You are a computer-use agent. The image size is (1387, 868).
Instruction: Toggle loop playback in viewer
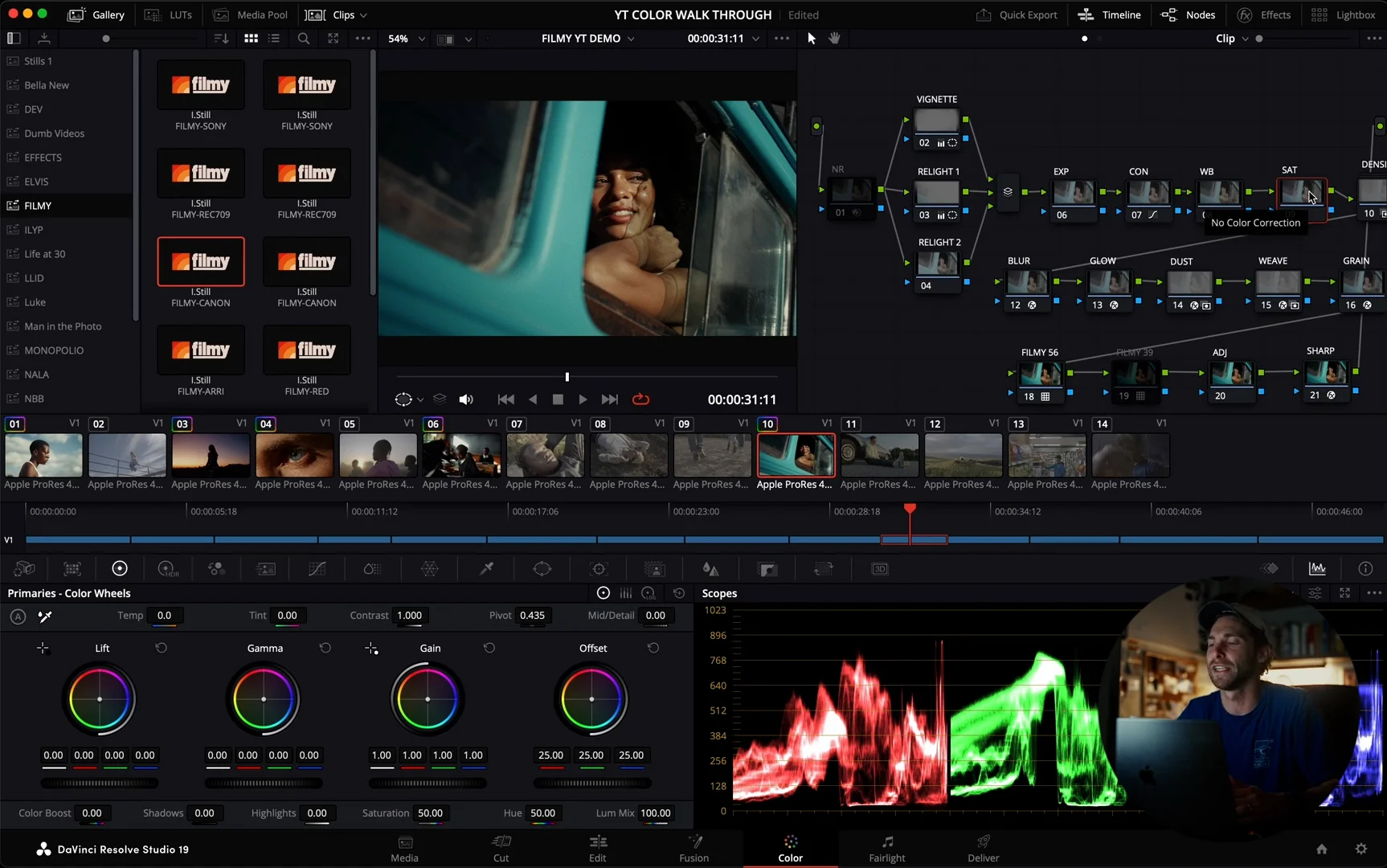pos(640,399)
